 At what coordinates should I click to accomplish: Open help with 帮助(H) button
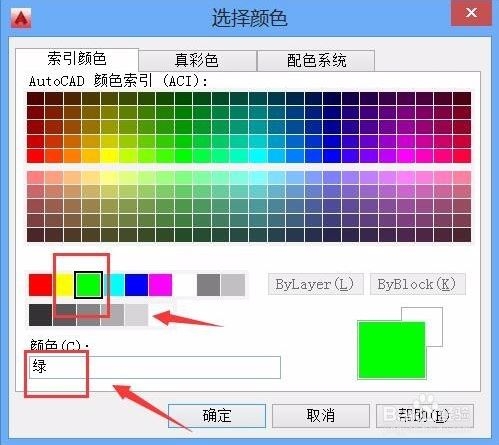[425, 416]
